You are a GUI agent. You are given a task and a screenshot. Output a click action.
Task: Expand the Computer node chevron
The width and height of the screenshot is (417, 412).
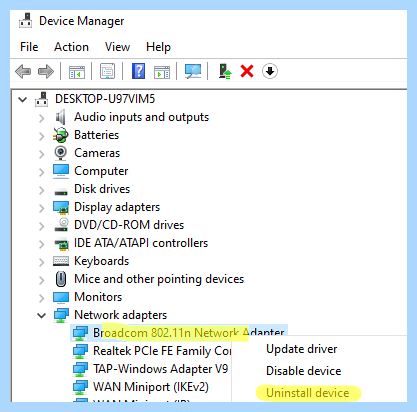41,172
